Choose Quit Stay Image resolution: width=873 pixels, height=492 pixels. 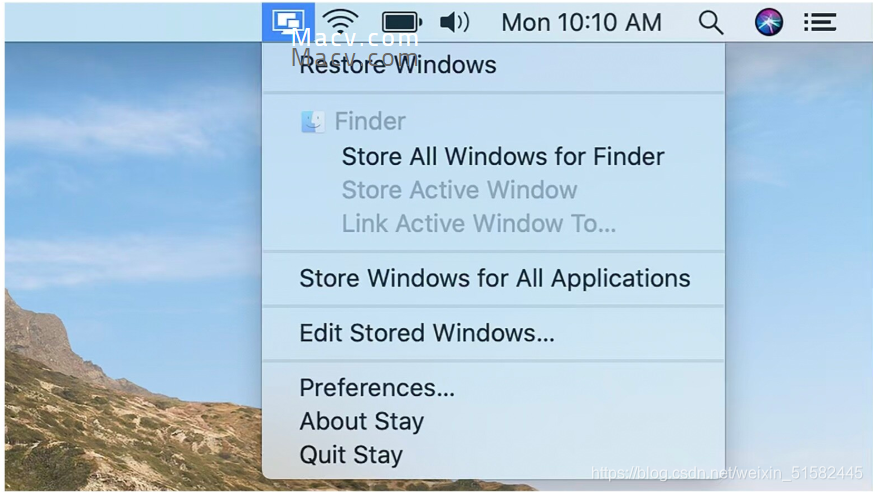(x=493, y=455)
